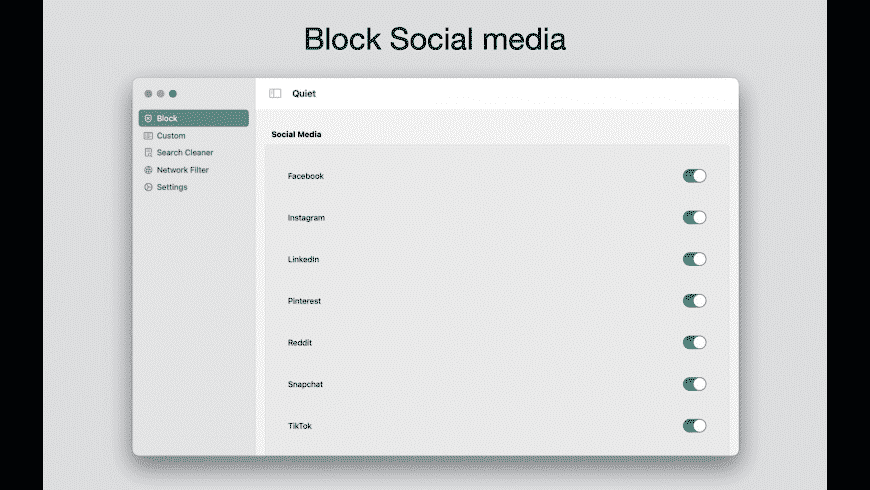Turn off Snapchat blocking
870x490 pixels.
point(694,384)
